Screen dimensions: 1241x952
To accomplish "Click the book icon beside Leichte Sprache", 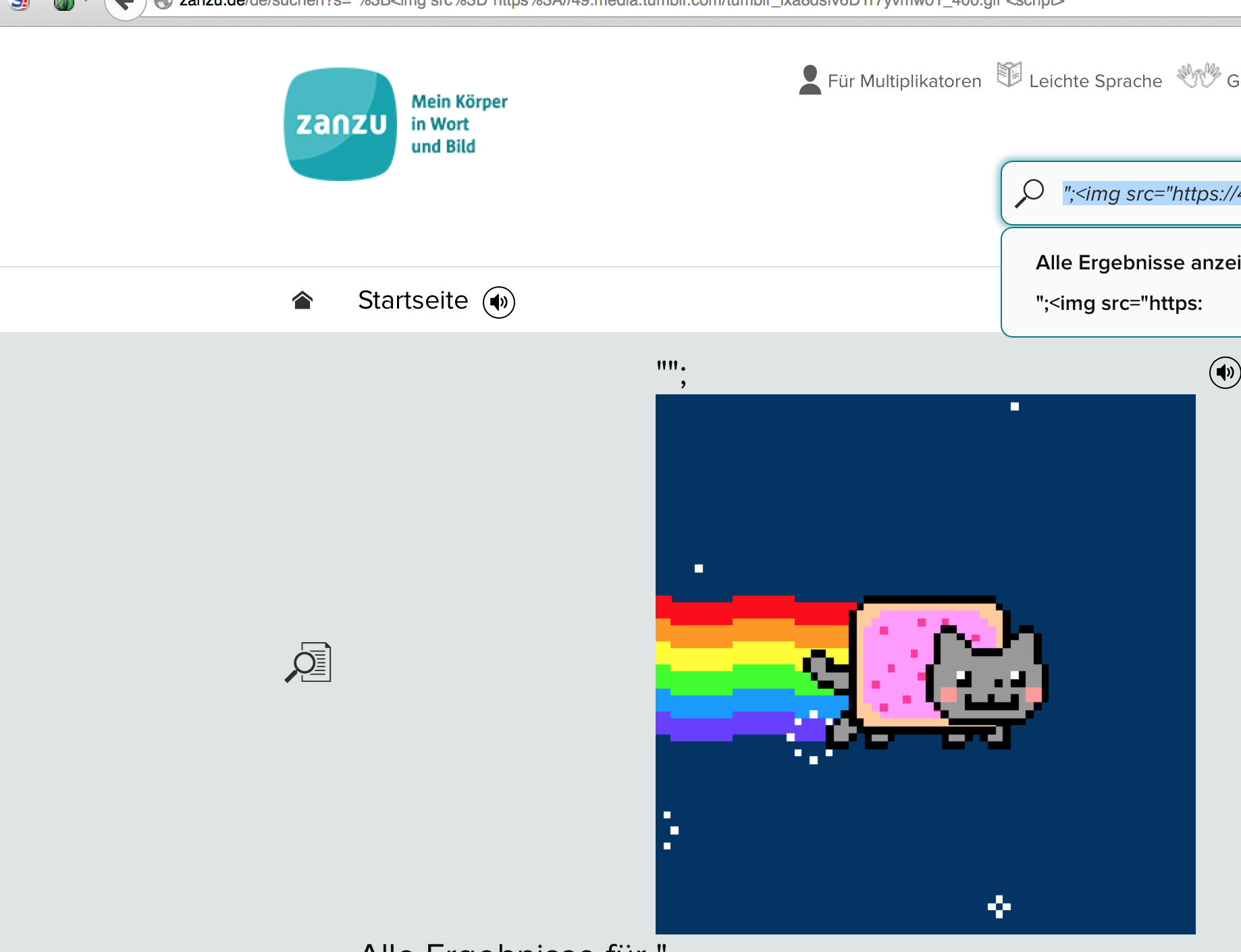I will pos(1009,75).
